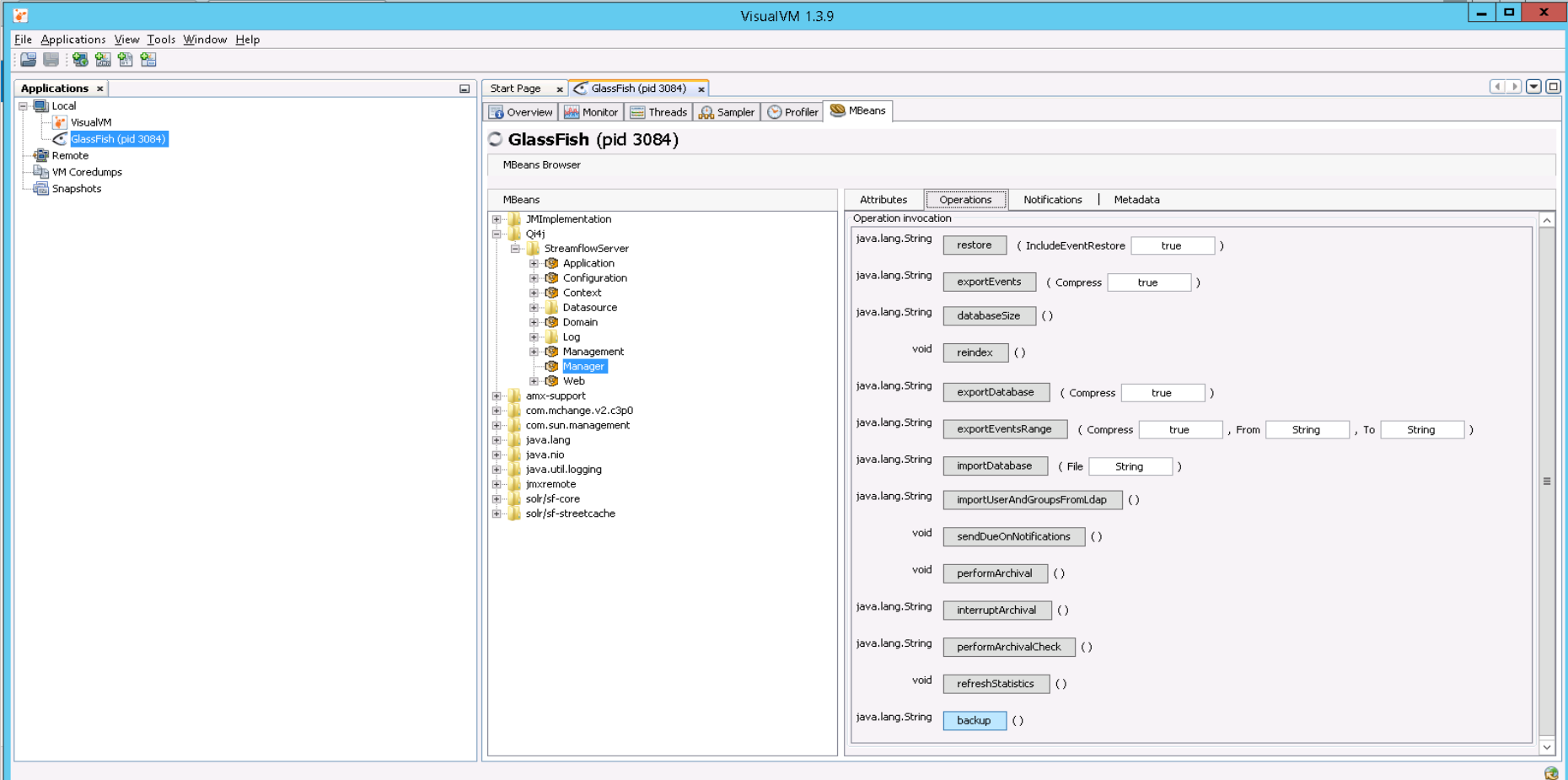Click the Remote host icon in tree
This screenshot has width=1568, height=780.
tap(40, 155)
